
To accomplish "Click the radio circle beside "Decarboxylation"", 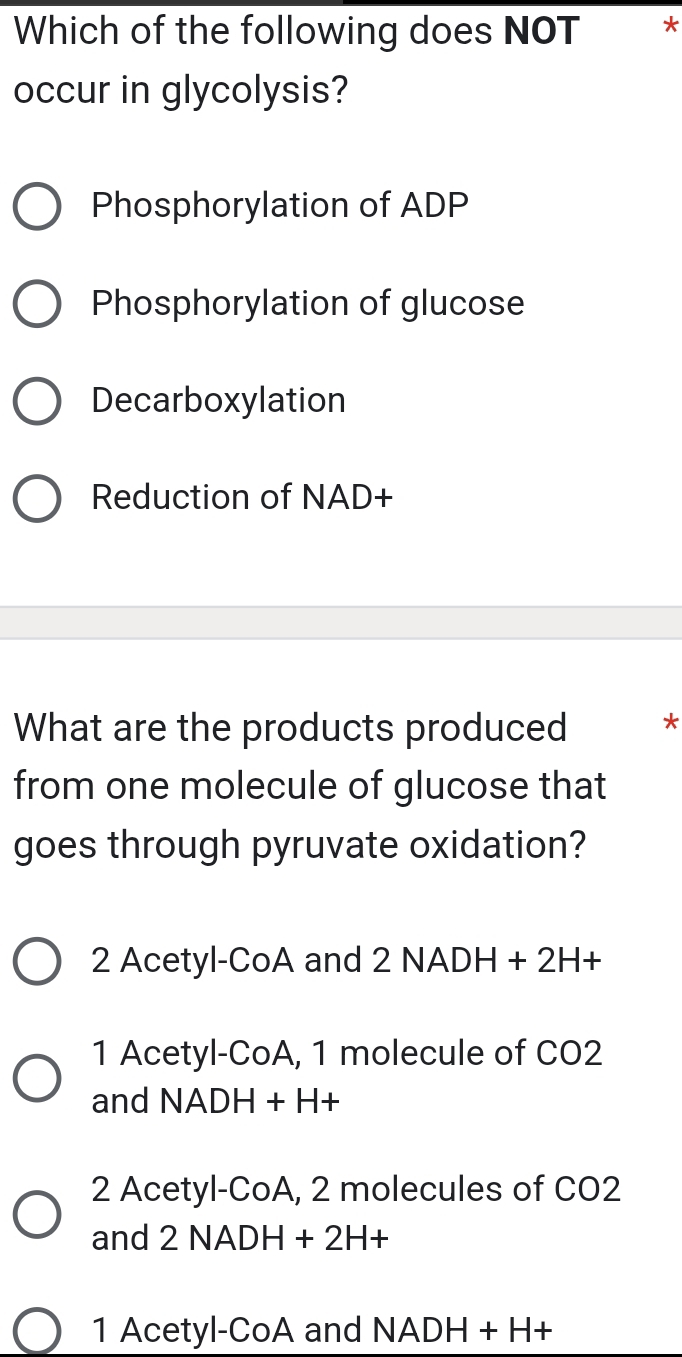I will [x=37, y=400].
